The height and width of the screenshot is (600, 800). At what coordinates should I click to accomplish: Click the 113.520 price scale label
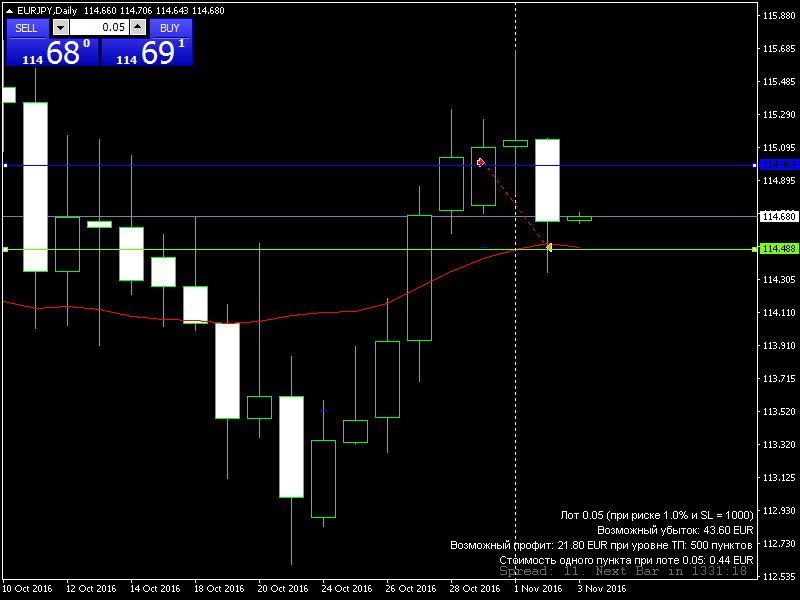click(x=779, y=412)
